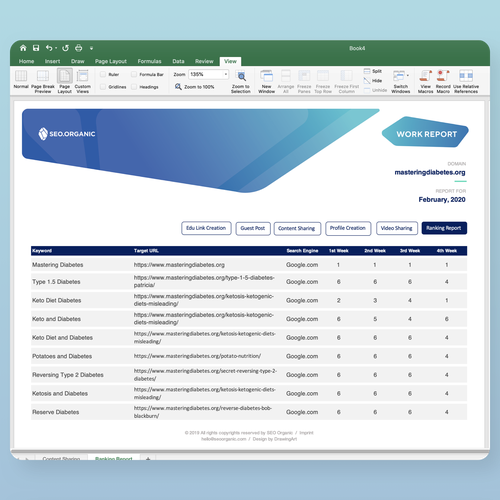Open the undo history dropdown arrow
500x500 pixels.
click(56, 48)
